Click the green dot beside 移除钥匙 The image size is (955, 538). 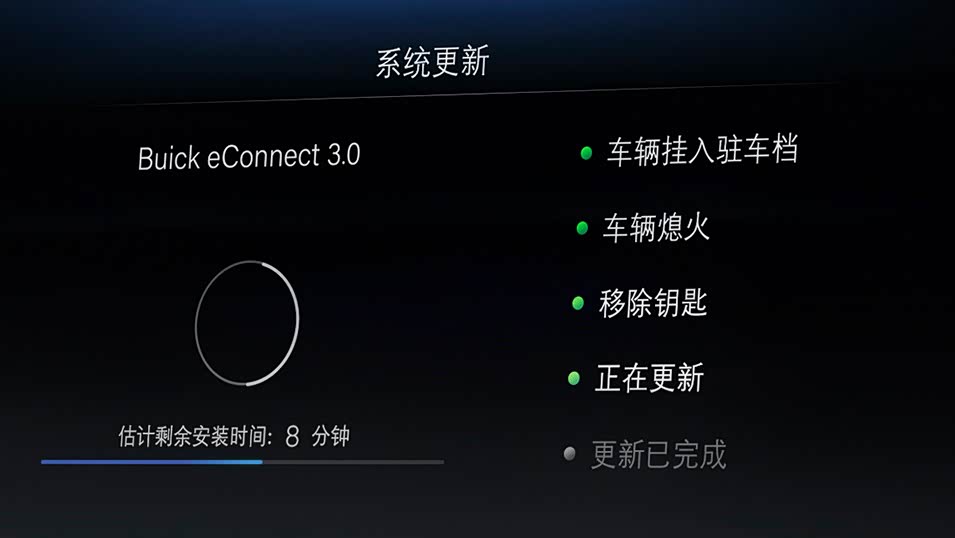pyautogui.click(x=578, y=303)
